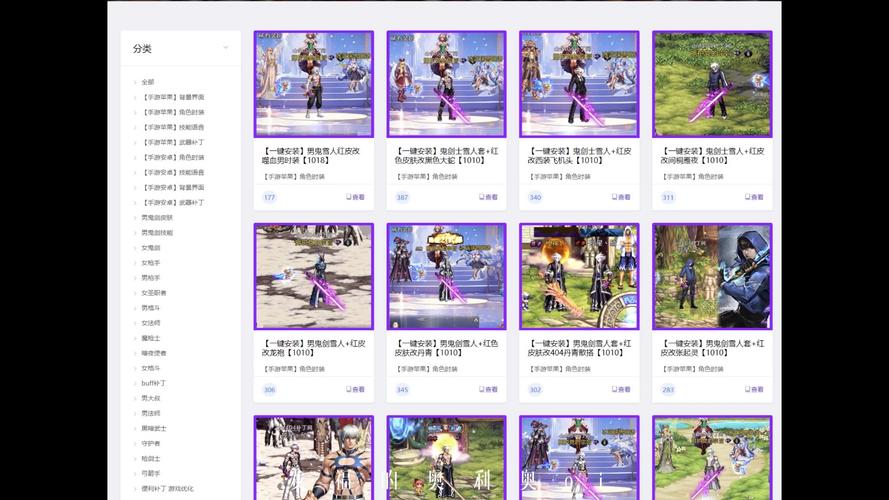Click the 查看 icon on the 改龙袍 card

click(355, 390)
